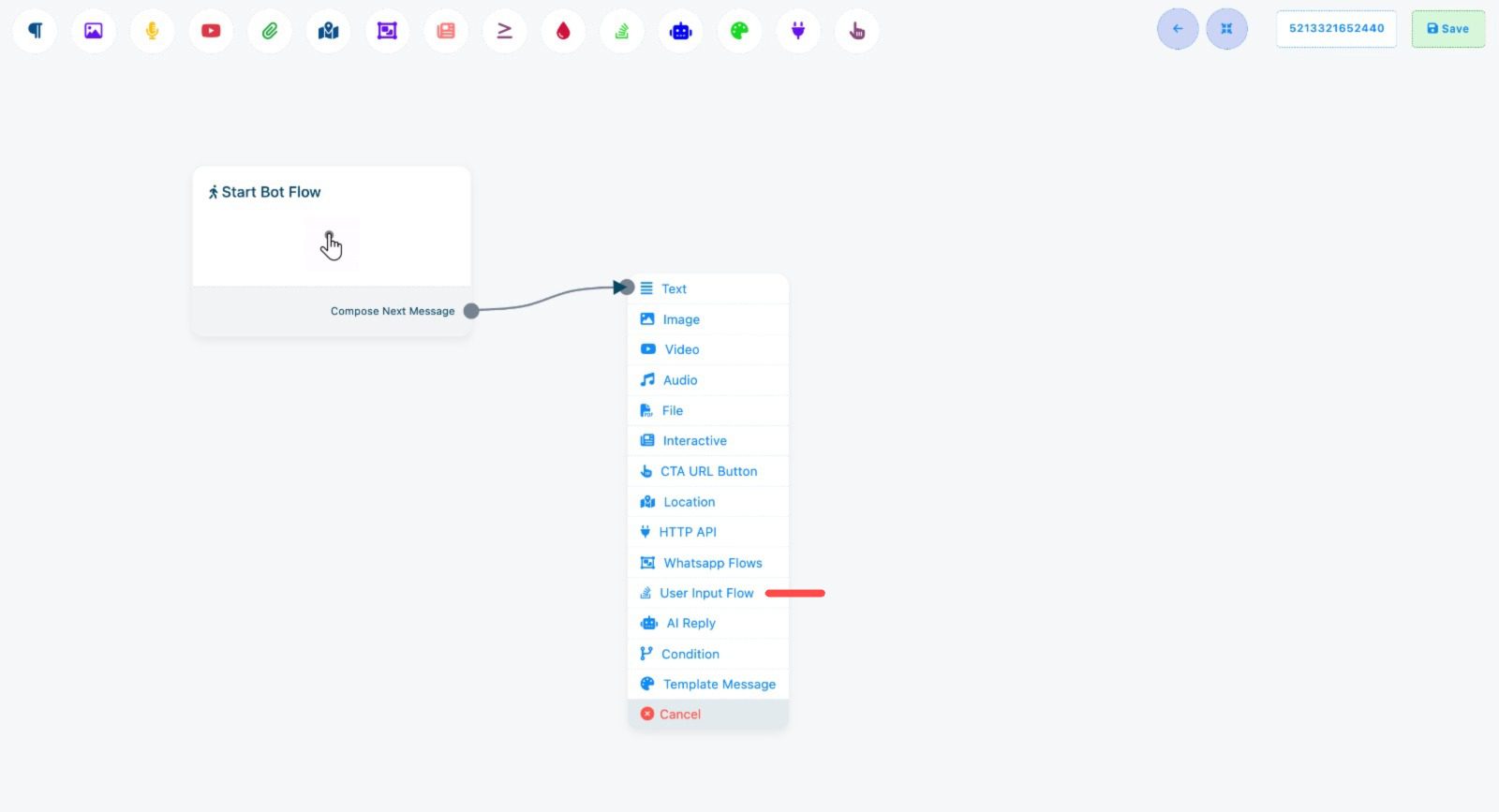Image resolution: width=1499 pixels, height=812 pixels.
Task: Select the AI Reply robot toolbar icon
Action: click(680, 31)
